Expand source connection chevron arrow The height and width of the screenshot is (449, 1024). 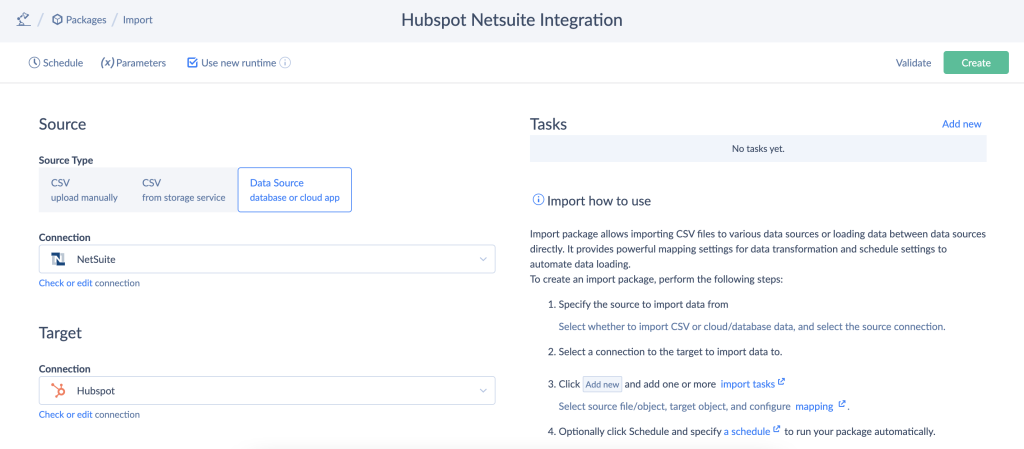[483, 259]
